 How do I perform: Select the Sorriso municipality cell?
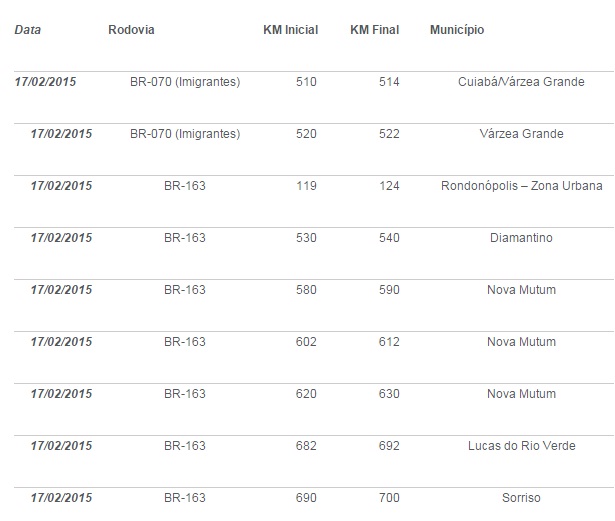coord(521,498)
